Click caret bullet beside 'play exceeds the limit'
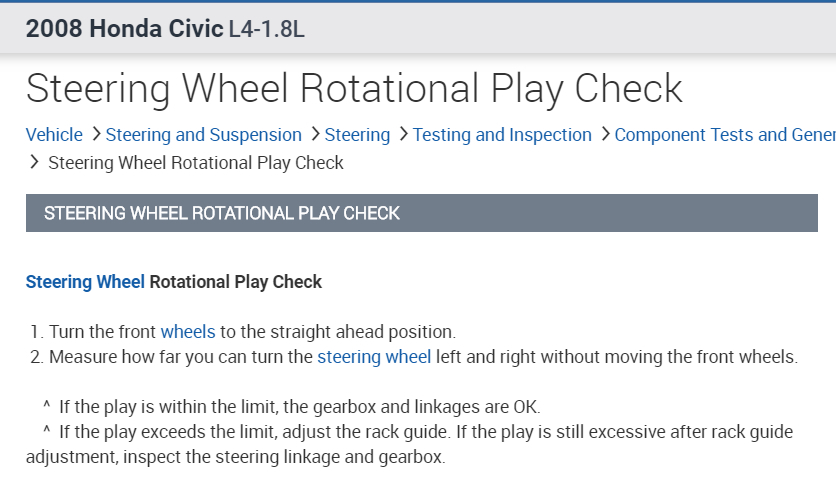 (x=46, y=432)
